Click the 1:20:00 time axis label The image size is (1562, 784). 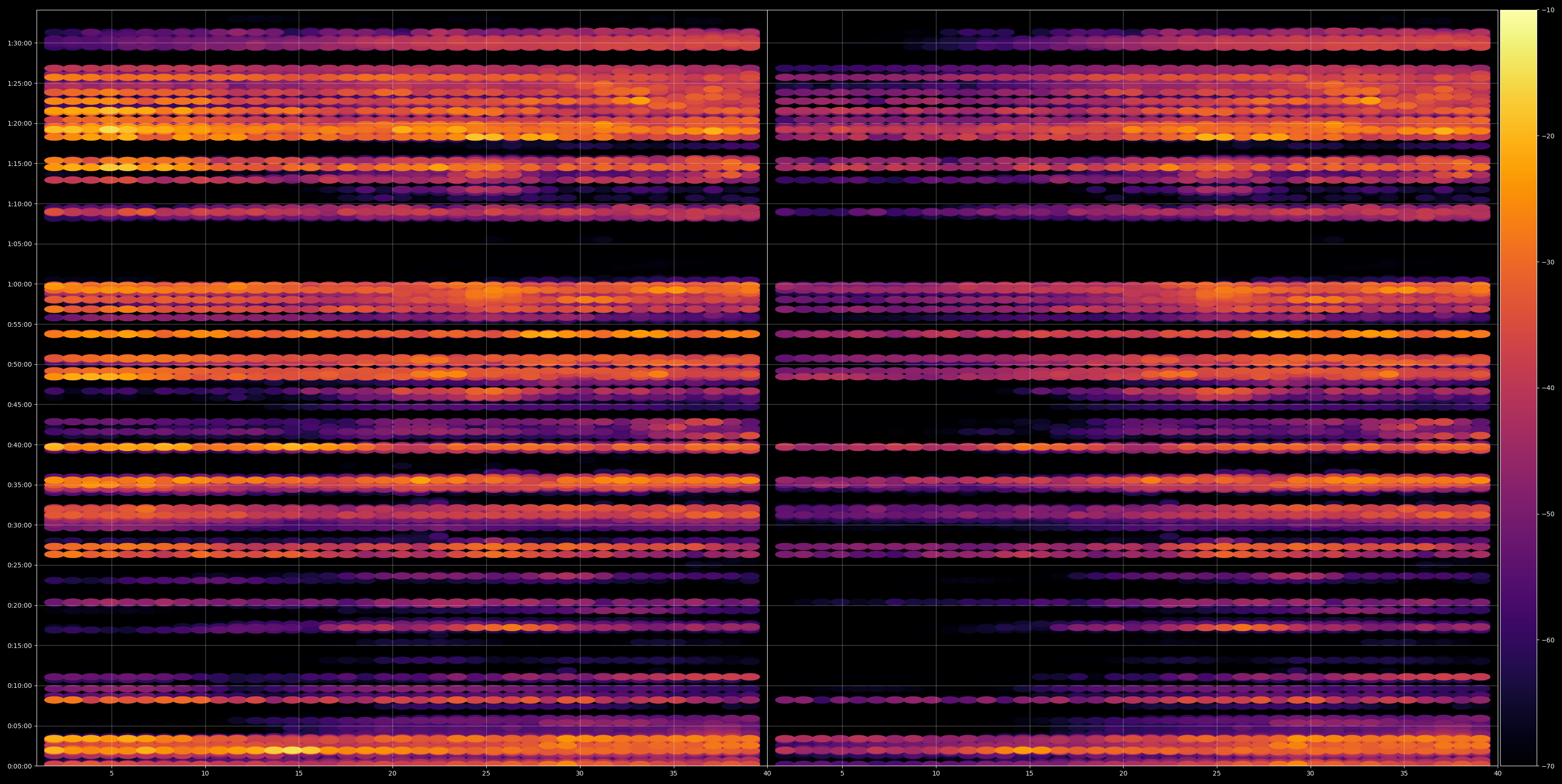[20, 124]
